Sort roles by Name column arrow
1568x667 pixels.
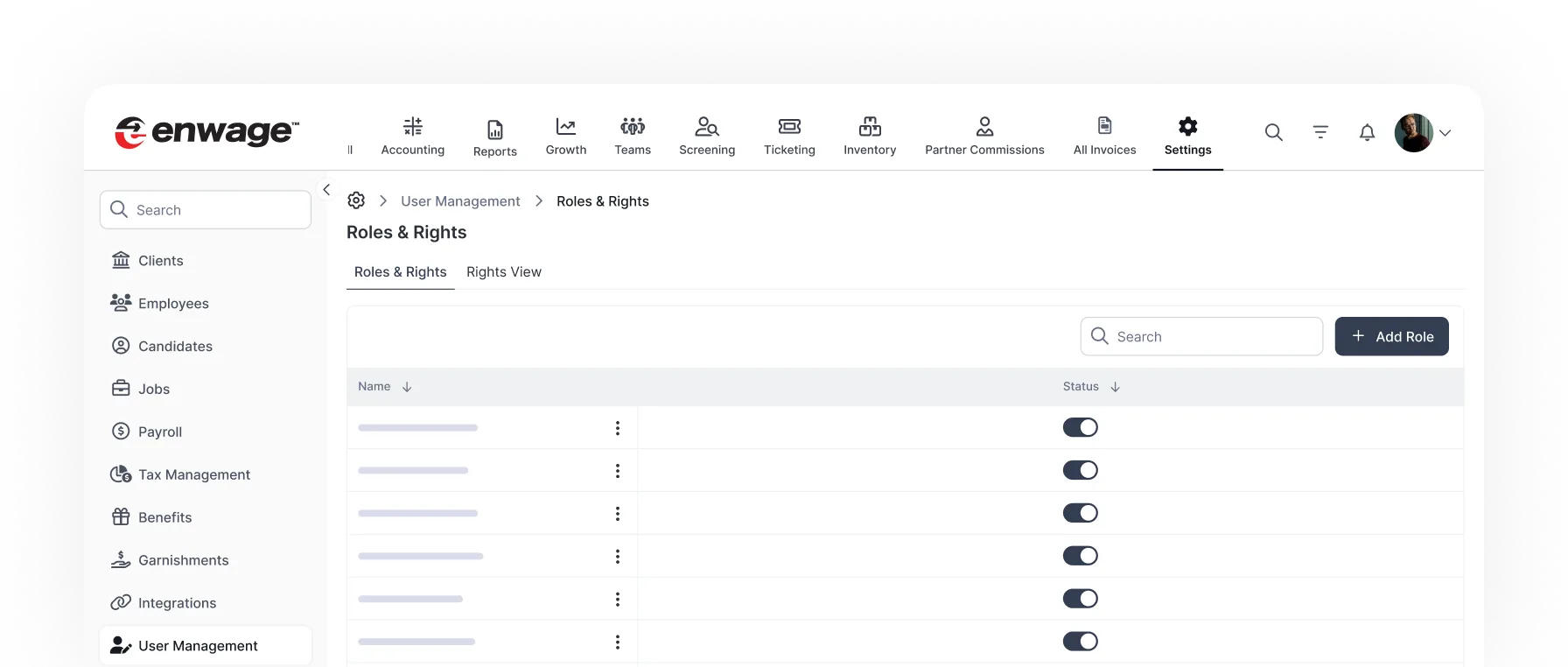point(407,387)
